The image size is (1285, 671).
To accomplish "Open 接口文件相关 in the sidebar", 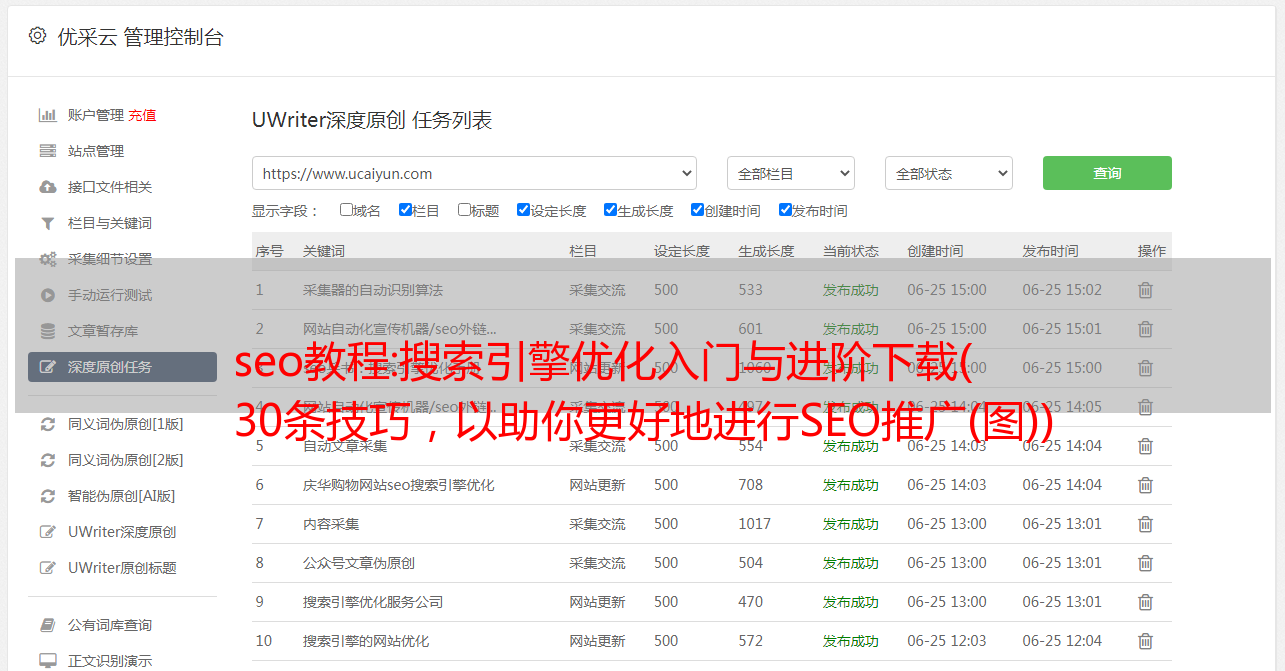I will pos(110,187).
